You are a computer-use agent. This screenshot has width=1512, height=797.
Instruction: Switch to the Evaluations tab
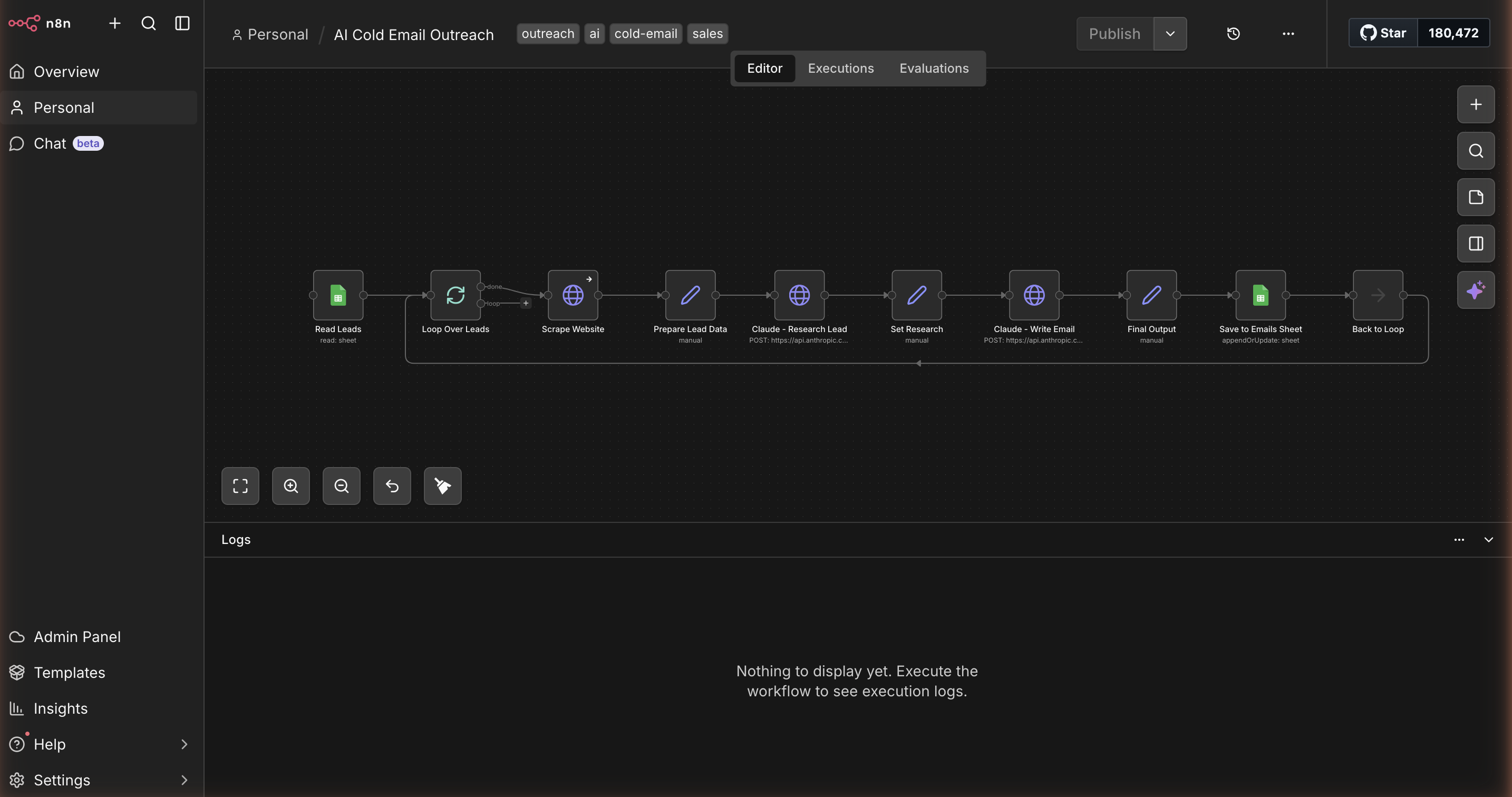coord(934,68)
